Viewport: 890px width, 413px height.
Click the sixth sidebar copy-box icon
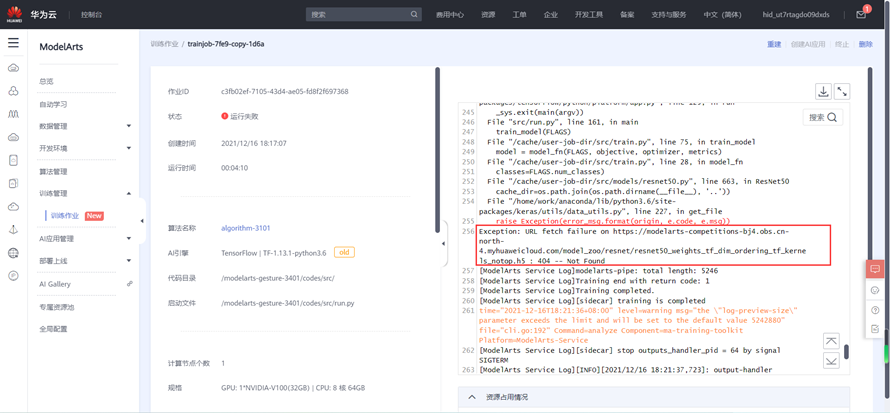click(x=14, y=183)
